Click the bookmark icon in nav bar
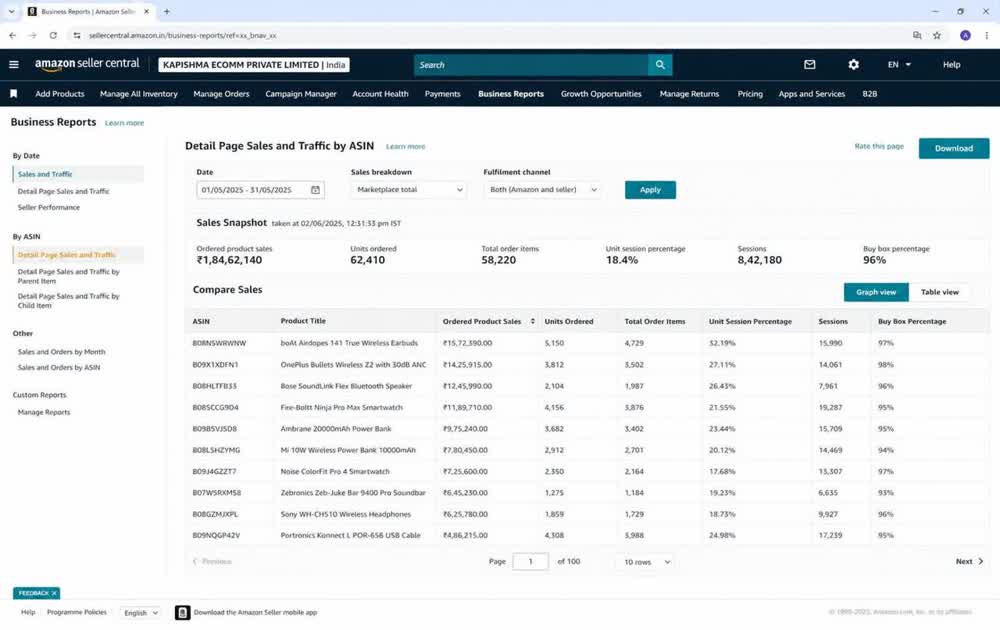 (x=13, y=94)
